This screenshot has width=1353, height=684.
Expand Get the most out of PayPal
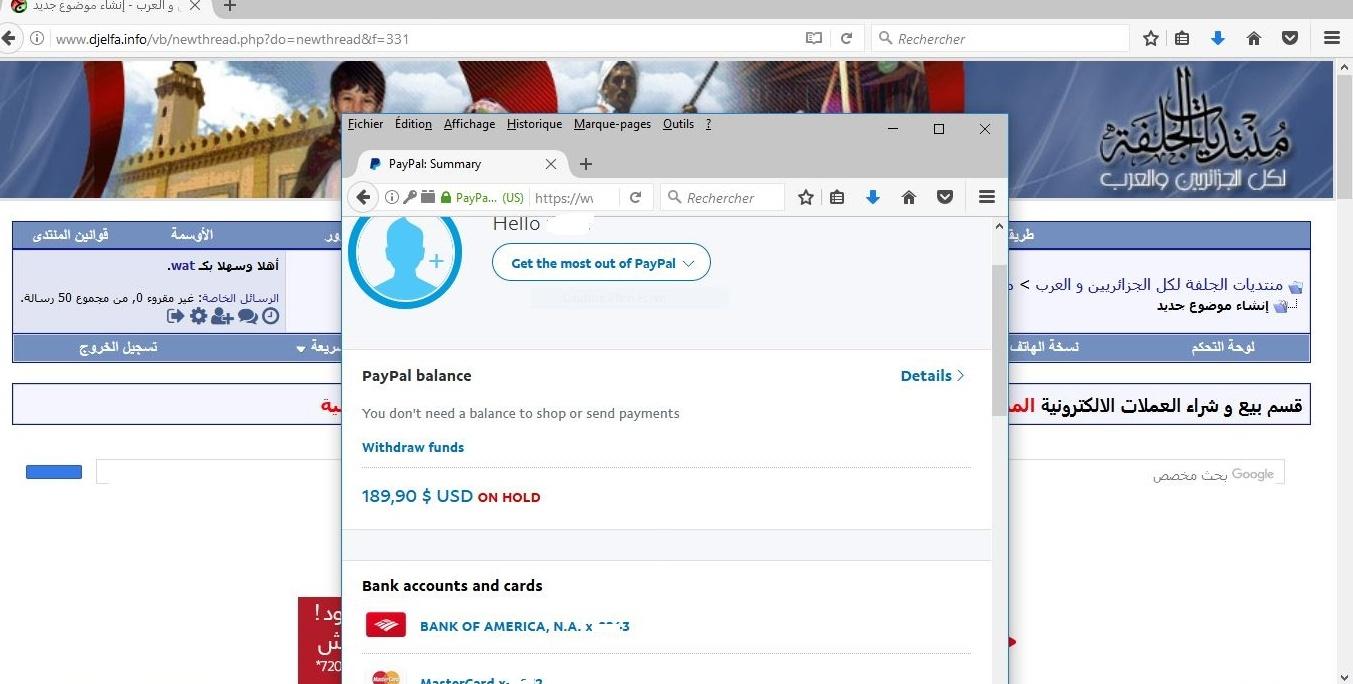pyautogui.click(x=601, y=263)
